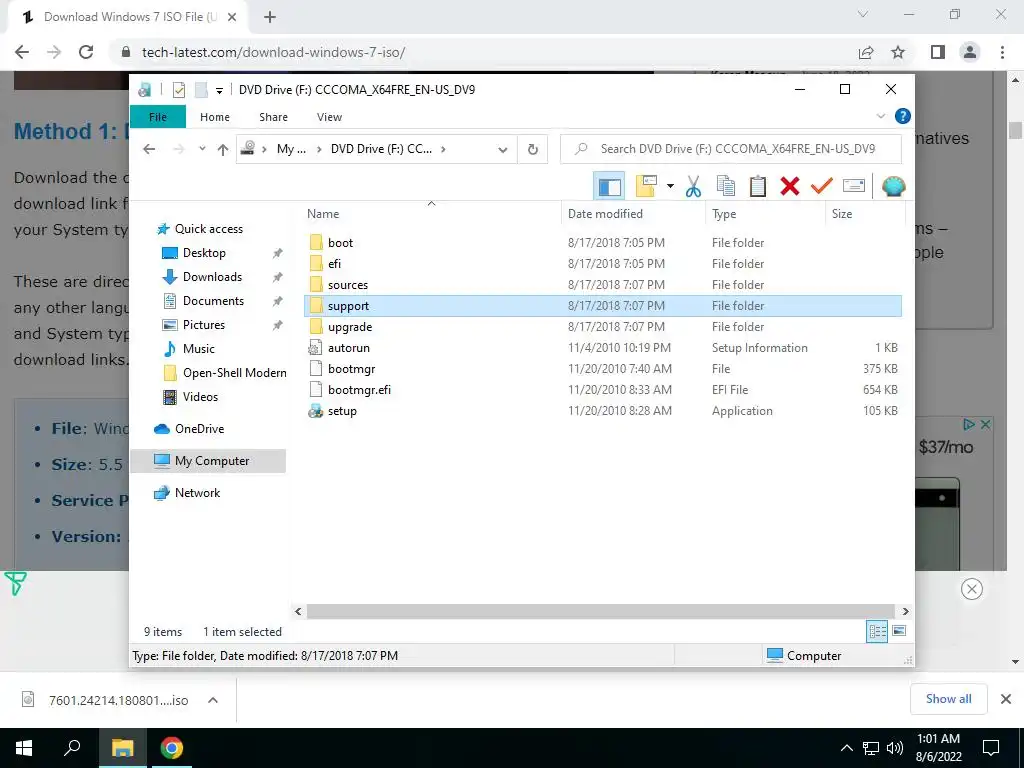This screenshot has height=768, width=1024.
Task: Click Show all downloads button
Action: click(x=948, y=699)
